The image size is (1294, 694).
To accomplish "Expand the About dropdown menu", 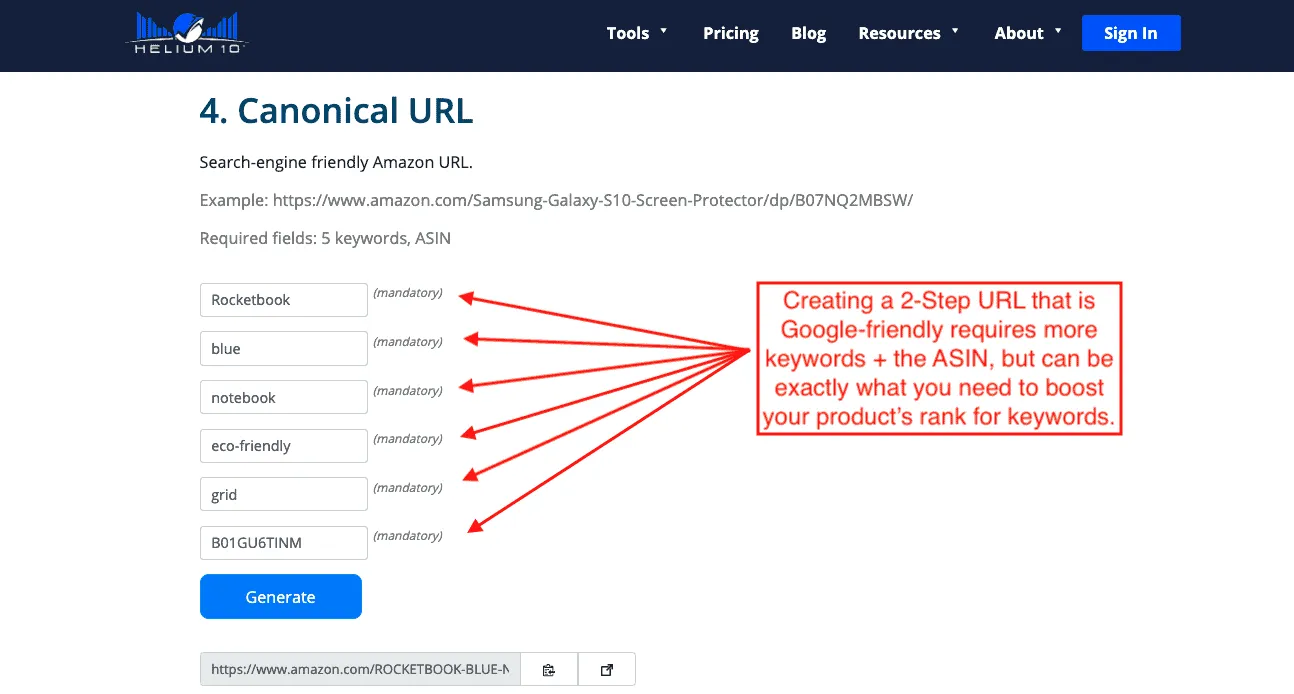I will click(1028, 33).
